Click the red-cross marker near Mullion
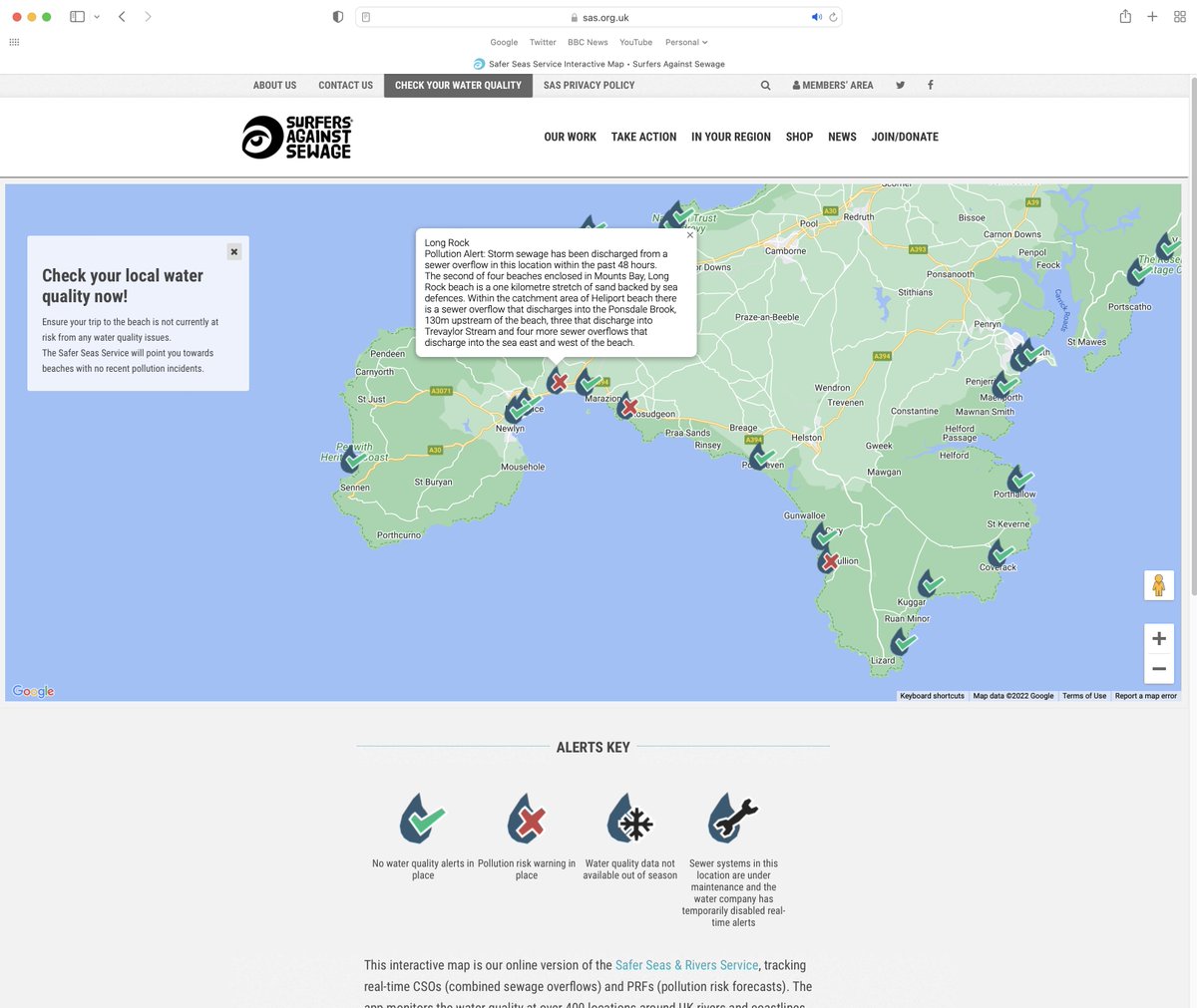1197x1008 pixels. click(x=828, y=561)
